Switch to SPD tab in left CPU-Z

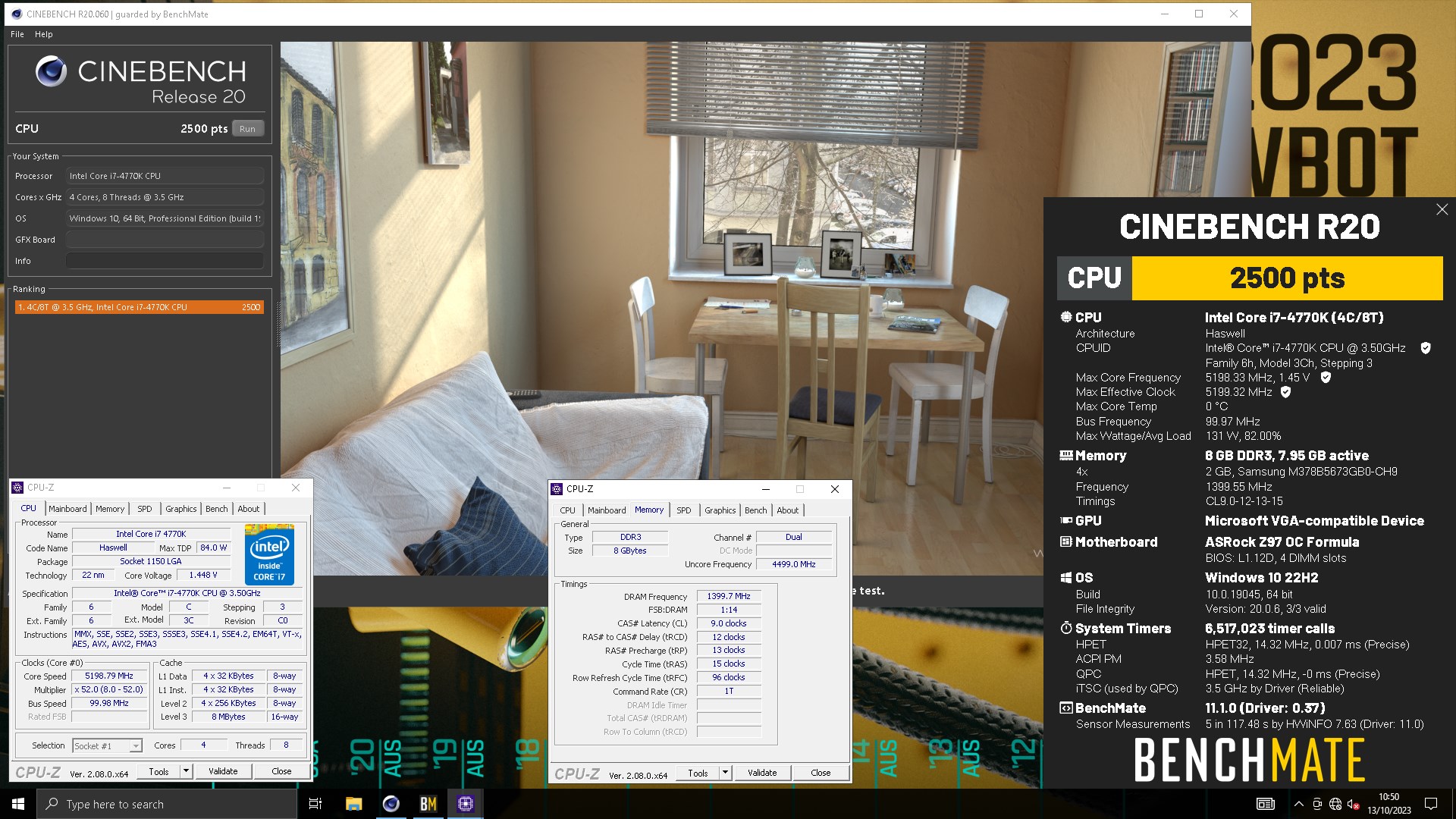point(144,509)
